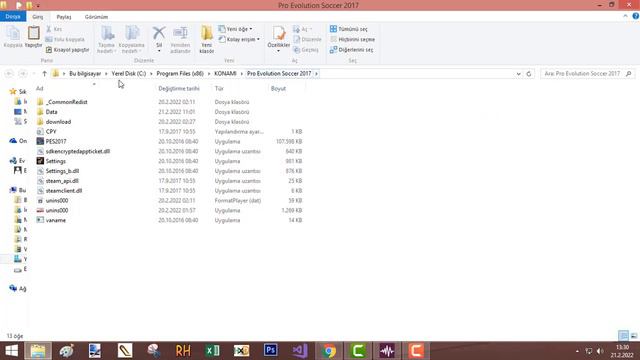Click the Düzenle edit button

[307, 39]
